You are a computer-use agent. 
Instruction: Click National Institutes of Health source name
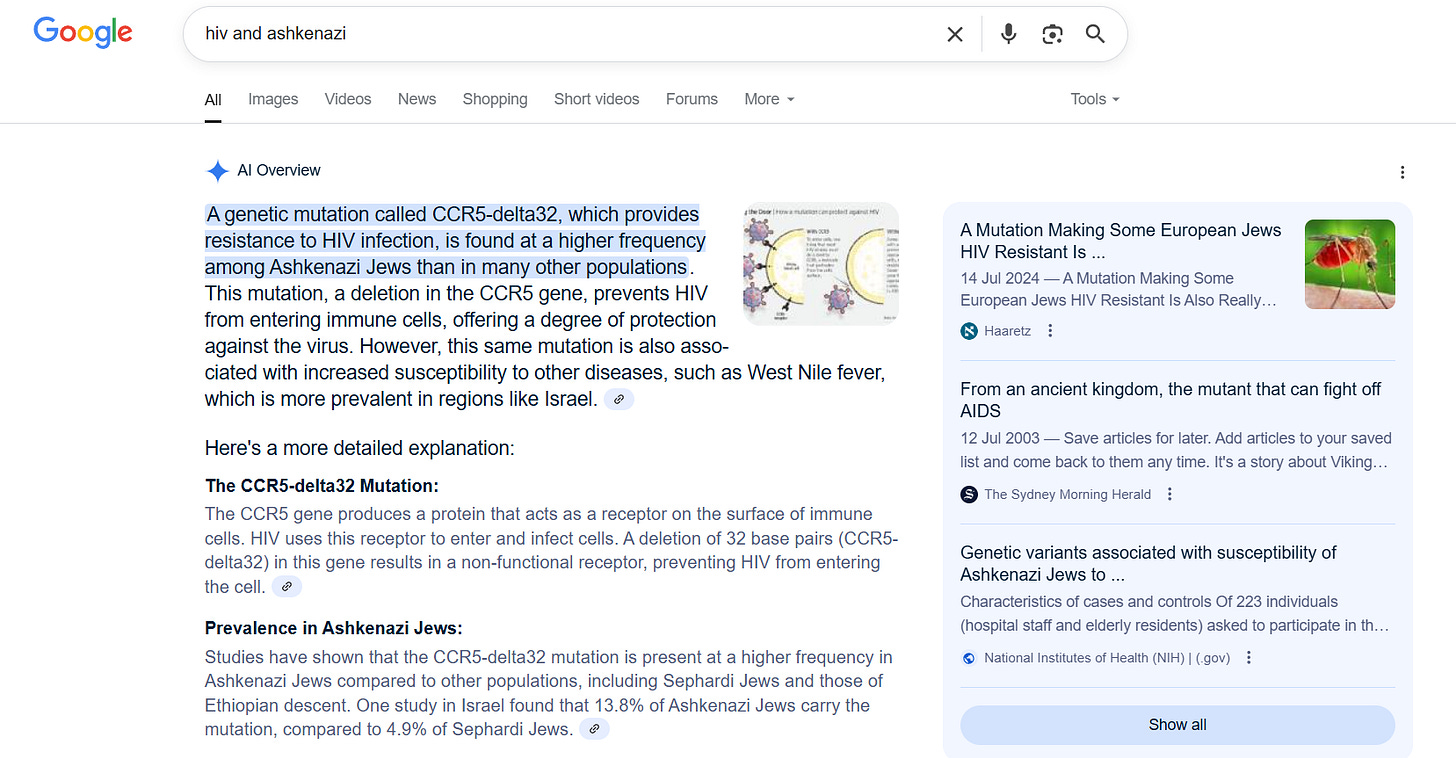click(1107, 658)
